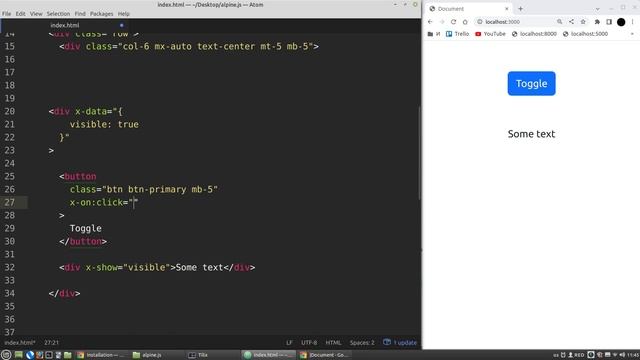
Task: Click the x-show="visible" attribute on line 32
Action: (128, 267)
